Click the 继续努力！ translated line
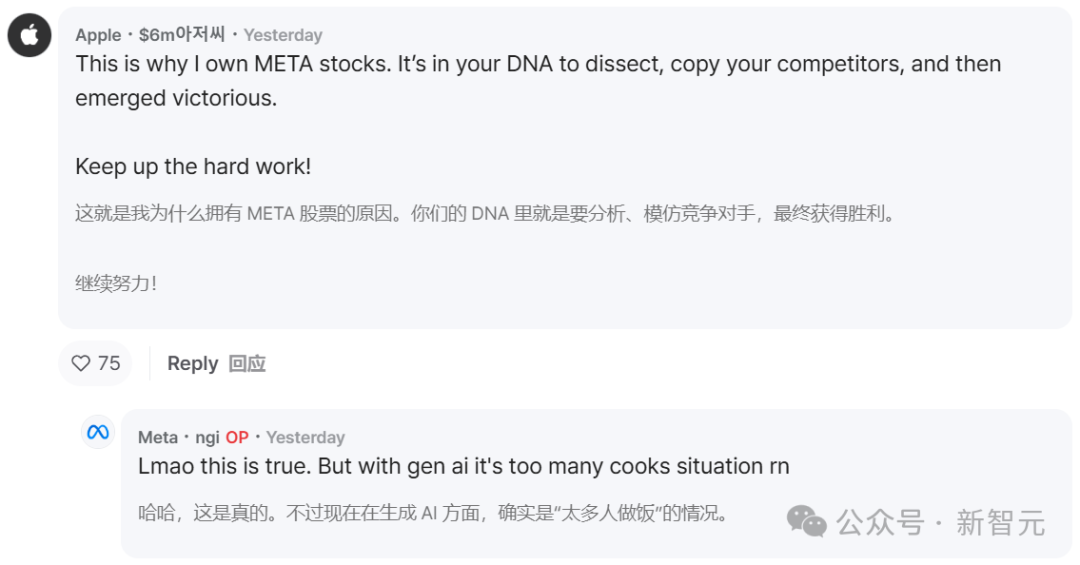 click(116, 283)
